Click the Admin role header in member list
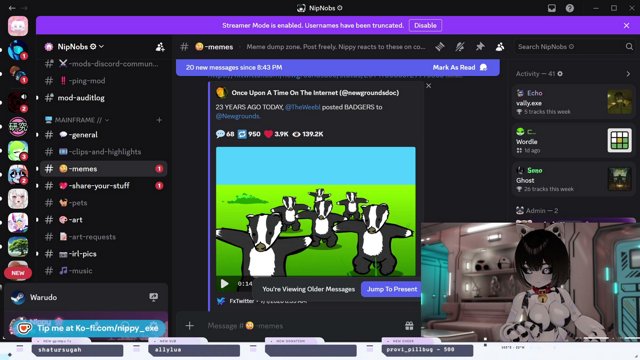Viewport: 640px width, 360px height. (537, 211)
